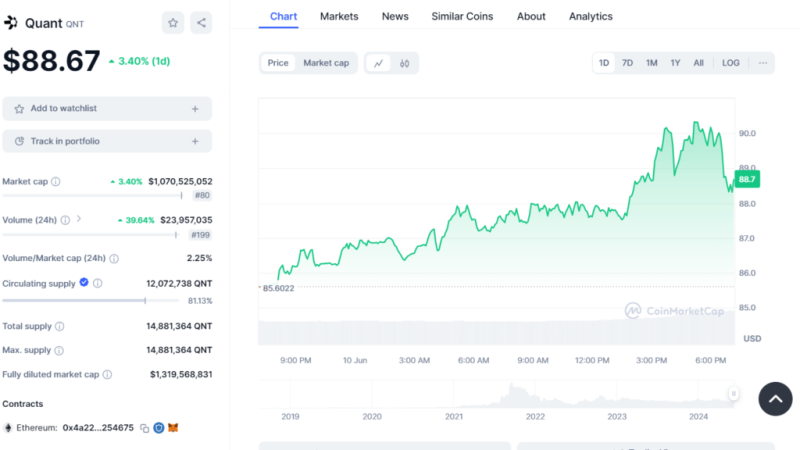Click the 81.13% supply percentage
The width and height of the screenshot is (800, 450).
[x=200, y=301]
